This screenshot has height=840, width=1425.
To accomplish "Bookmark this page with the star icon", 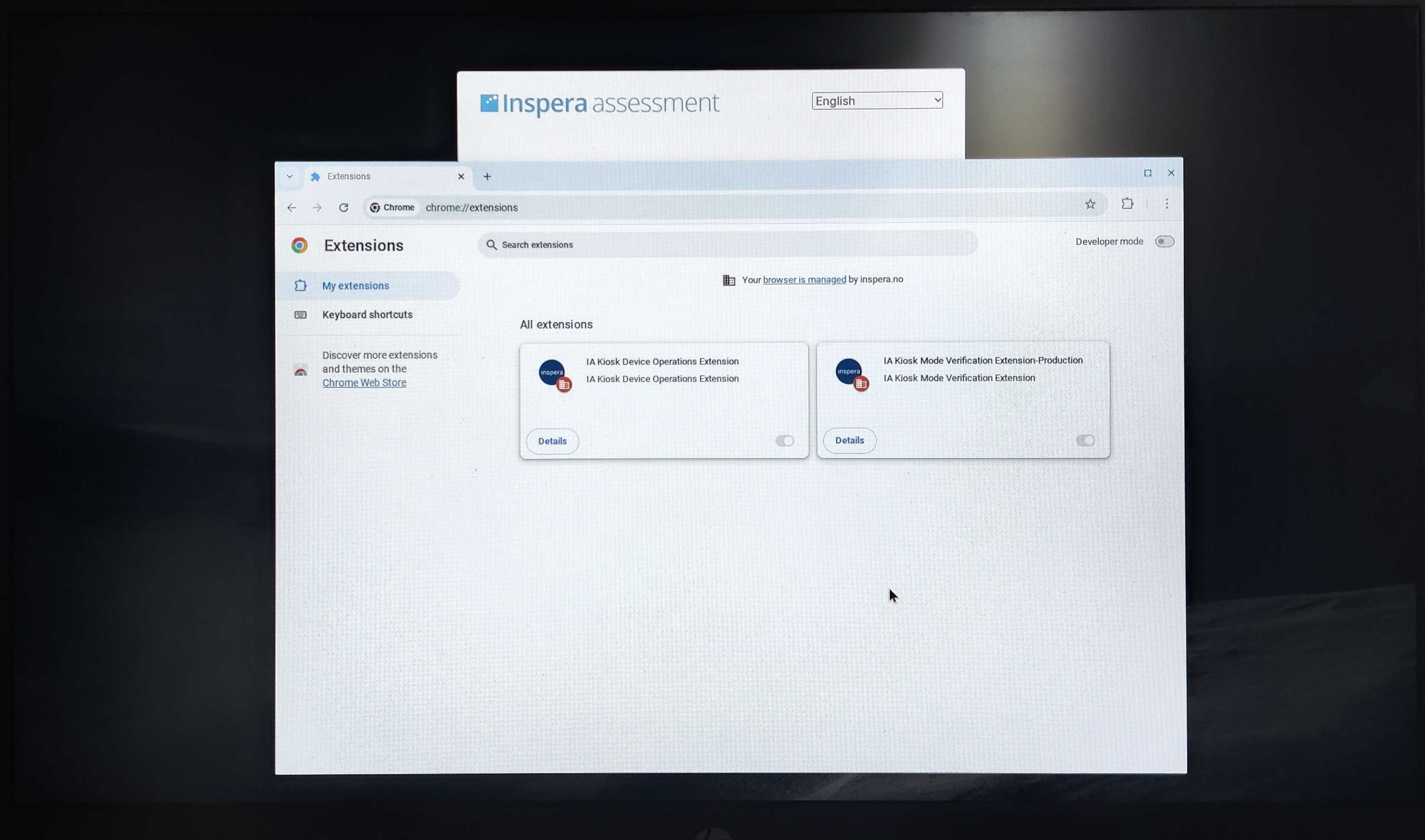I will pyautogui.click(x=1090, y=204).
